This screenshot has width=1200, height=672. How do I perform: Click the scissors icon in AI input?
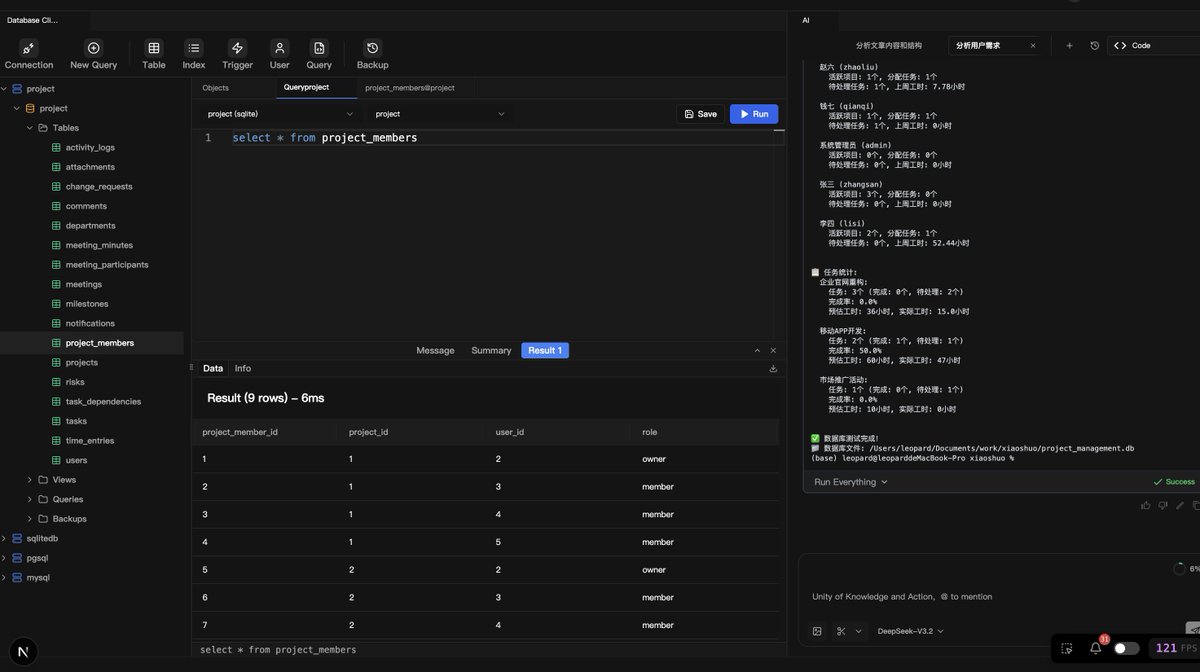click(x=841, y=631)
